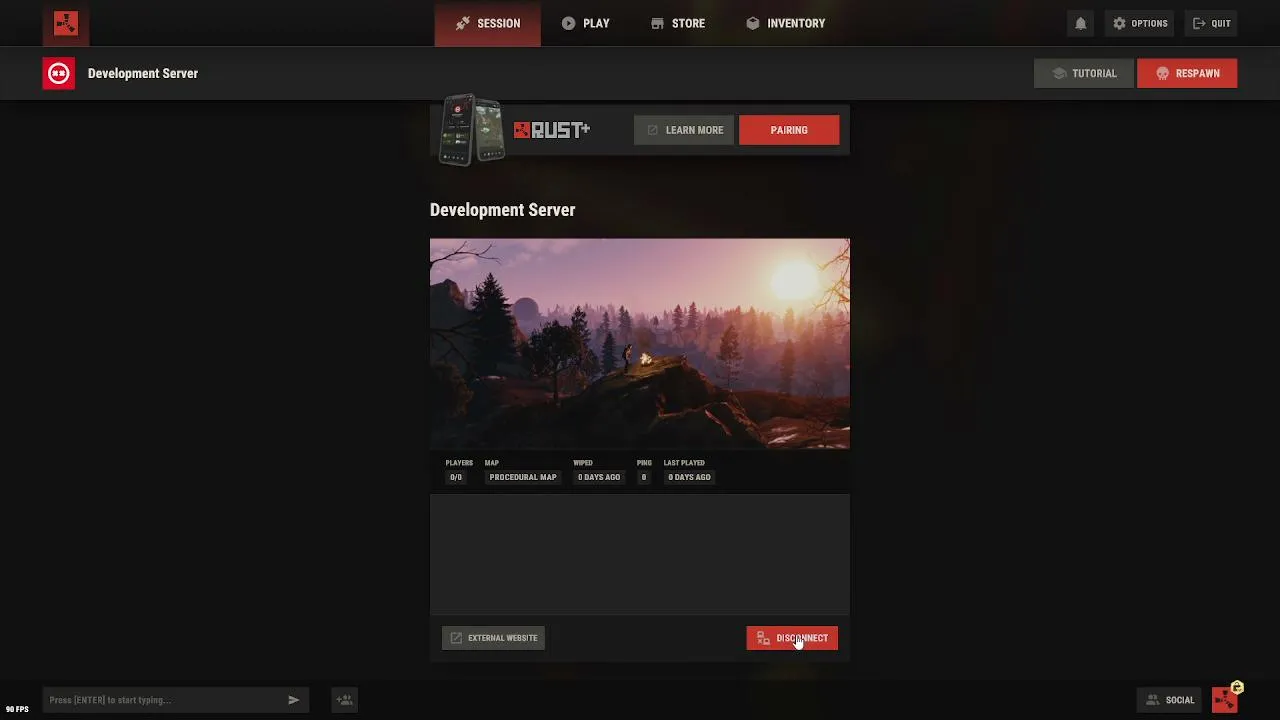Quit the game
Viewport: 1280px width, 720px height.
click(x=1212, y=23)
